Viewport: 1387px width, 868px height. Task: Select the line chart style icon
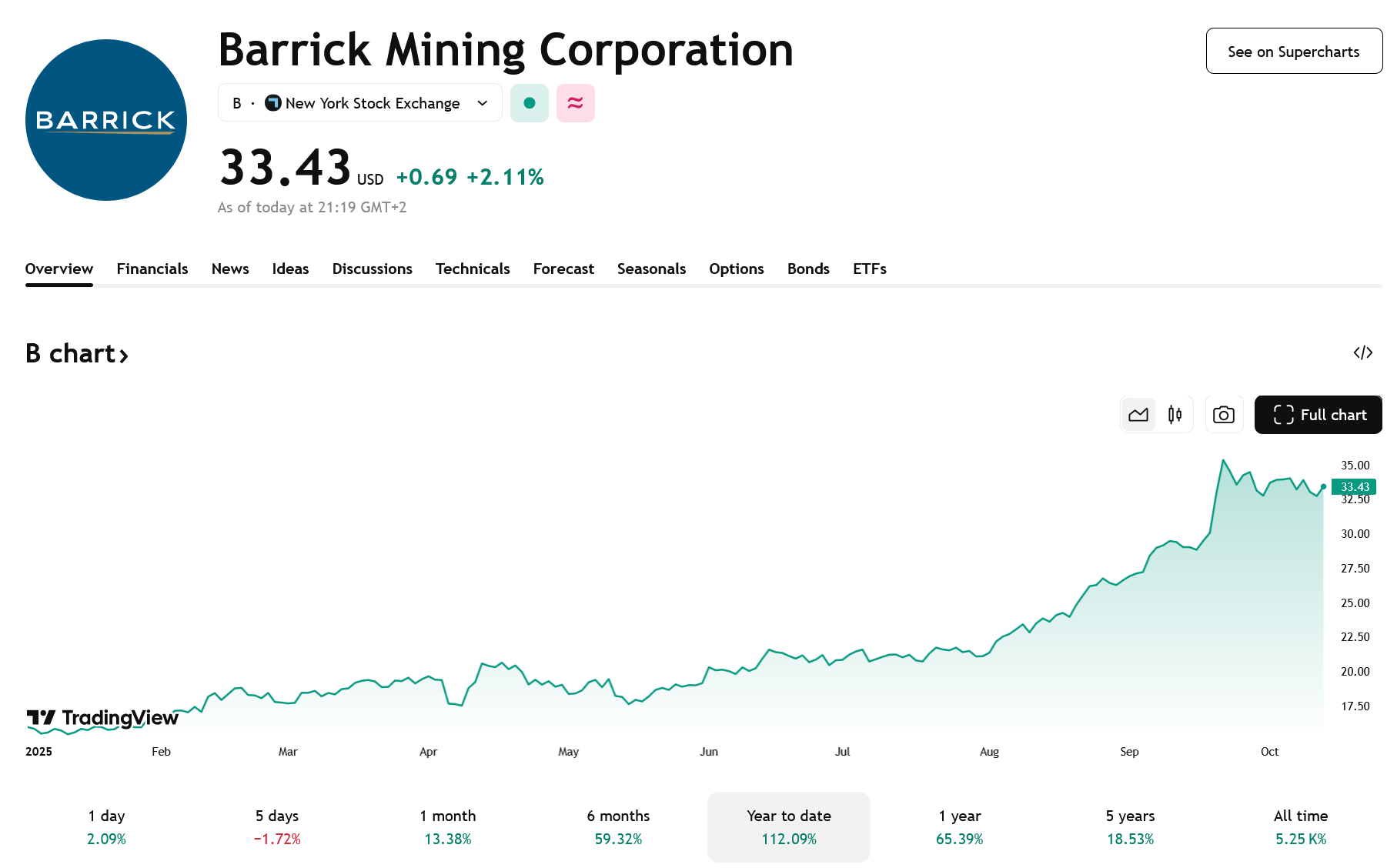pyautogui.click(x=1138, y=414)
